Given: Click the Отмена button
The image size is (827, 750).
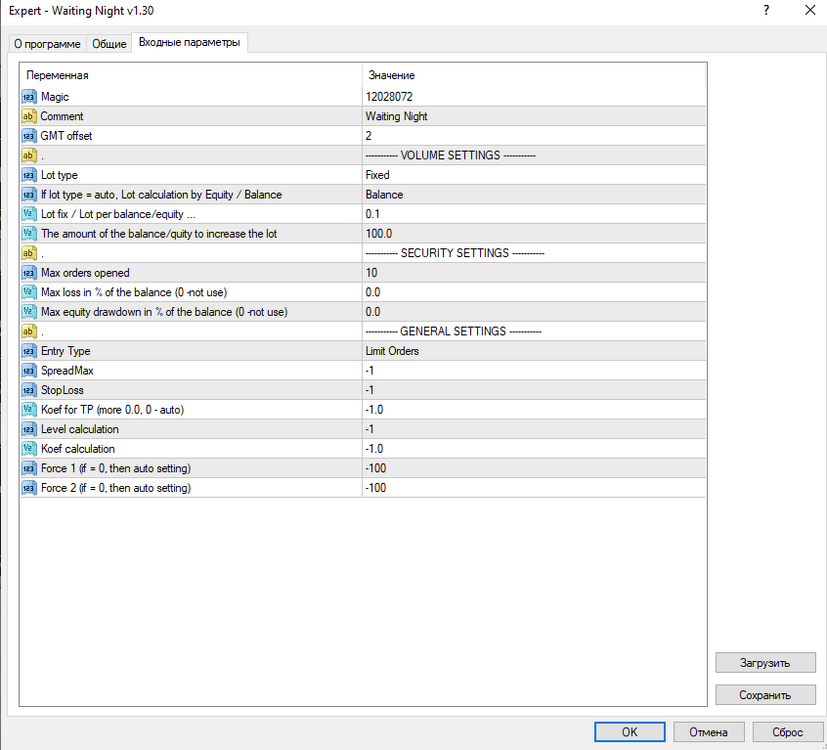Looking at the screenshot, I should coord(709,732).
